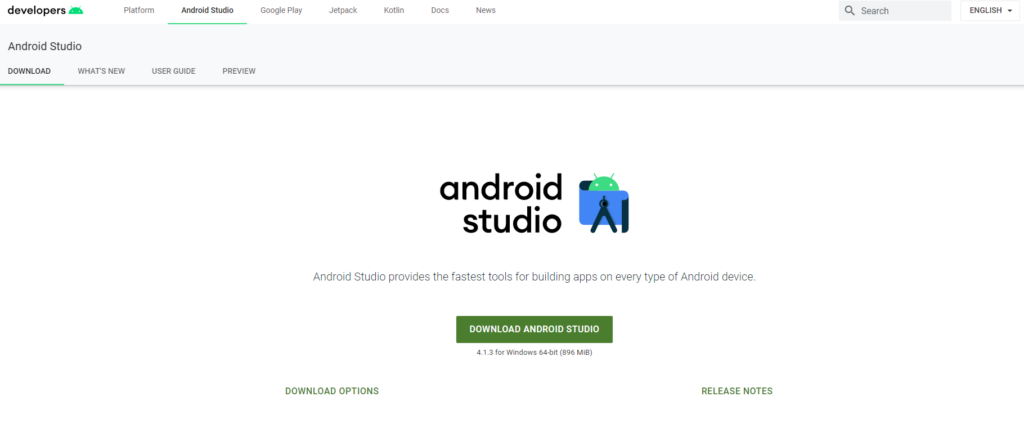Viewport: 1024px width, 441px height.
Task: Open the Kotlin section
Action: point(394,10)
